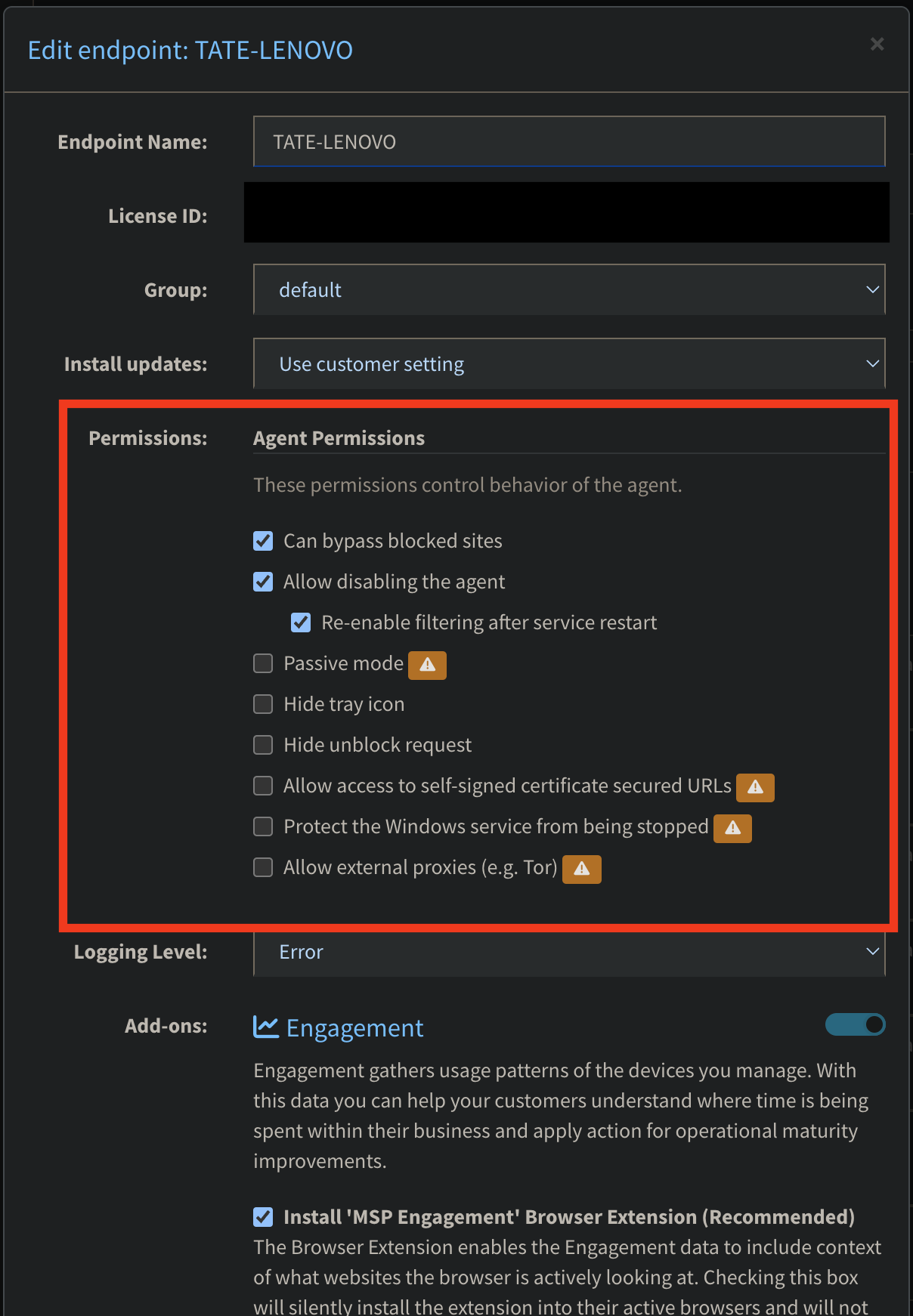Click the chevron on the Install updates dropdown
Screen dimensions: 913x1316
[x=871, y=363]
